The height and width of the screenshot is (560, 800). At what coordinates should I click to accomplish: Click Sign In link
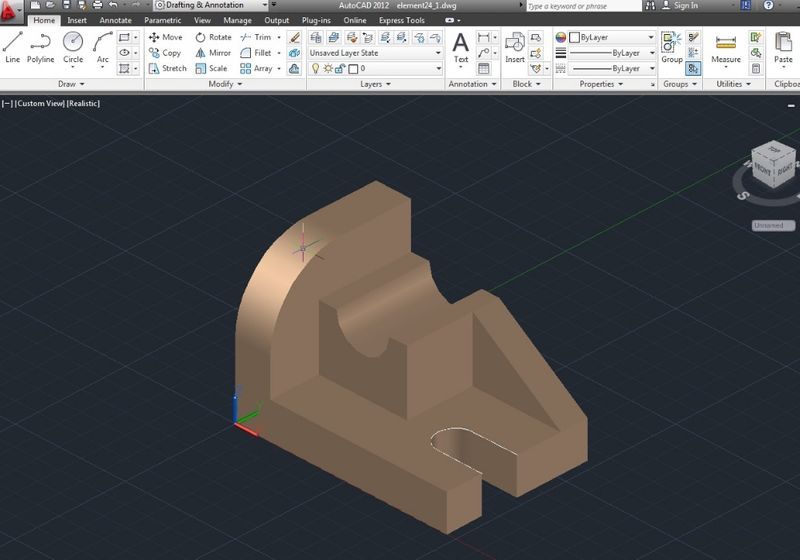pos(685,6)
